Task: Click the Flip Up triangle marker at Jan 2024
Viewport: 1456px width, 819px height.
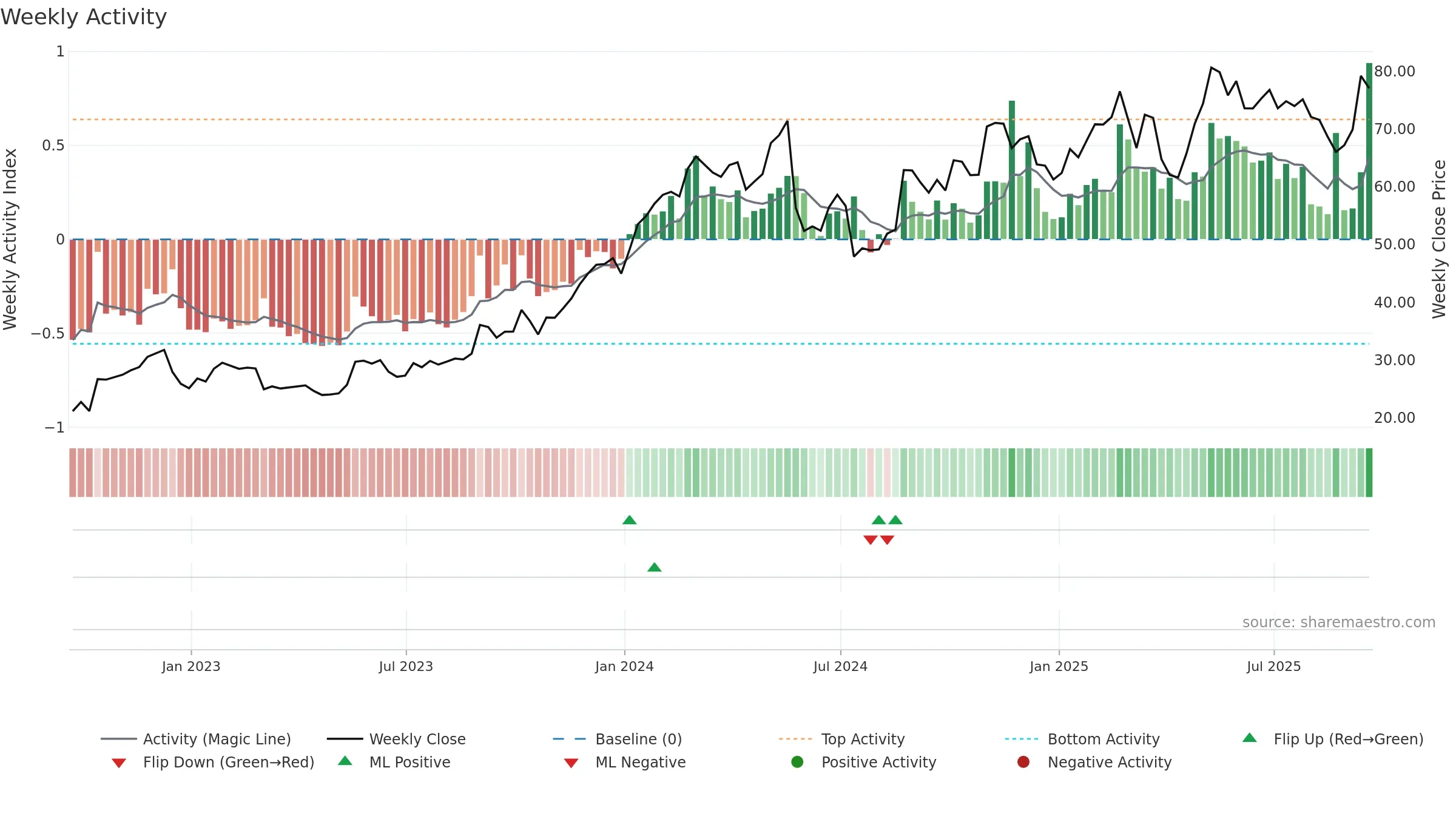Action: click(630, 520)
